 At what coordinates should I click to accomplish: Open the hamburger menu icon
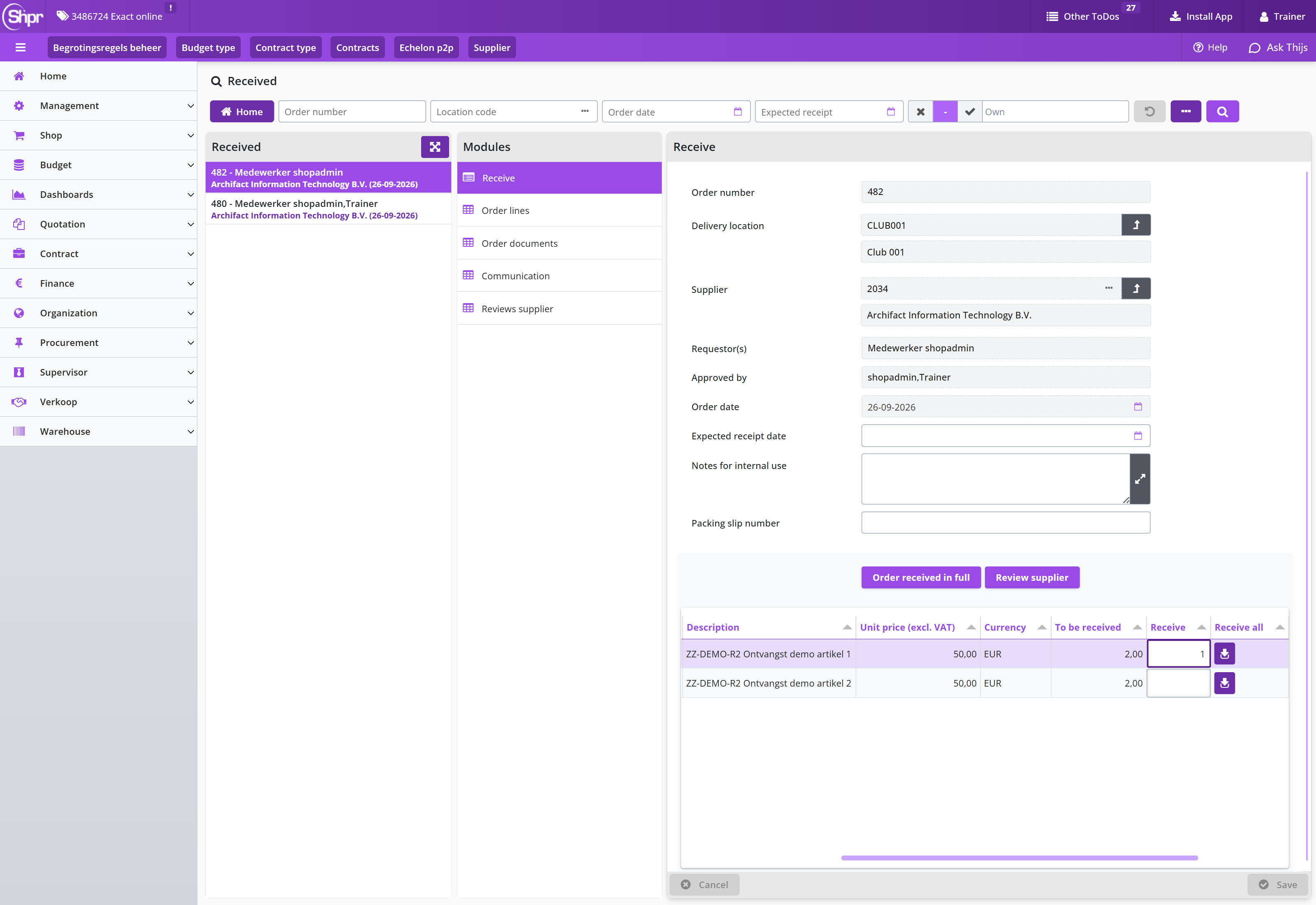coord(21,48)
